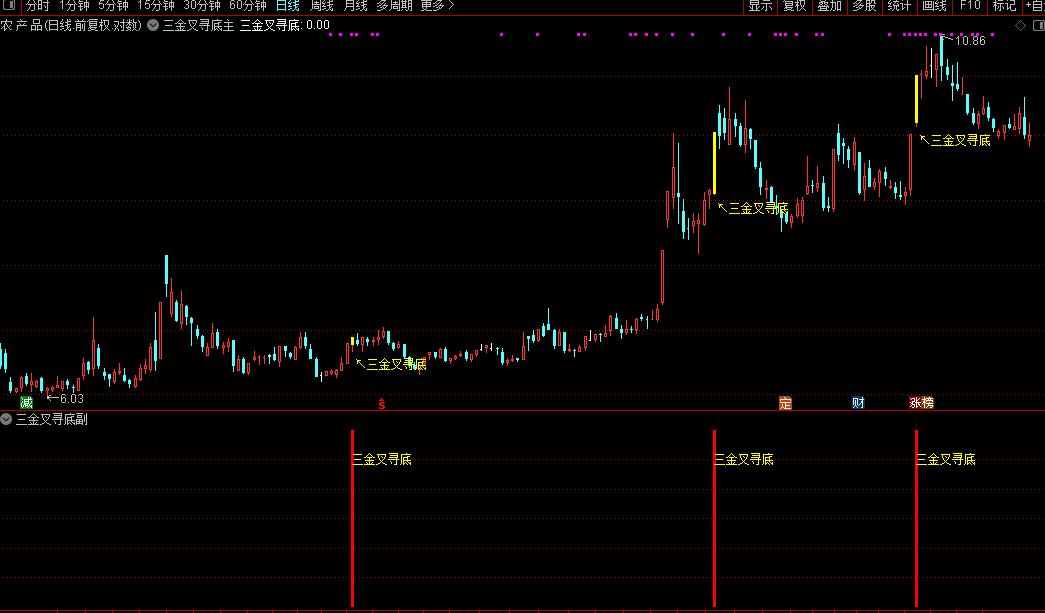Toggle the side panel icon at chart top-right

coord(1038,25)
